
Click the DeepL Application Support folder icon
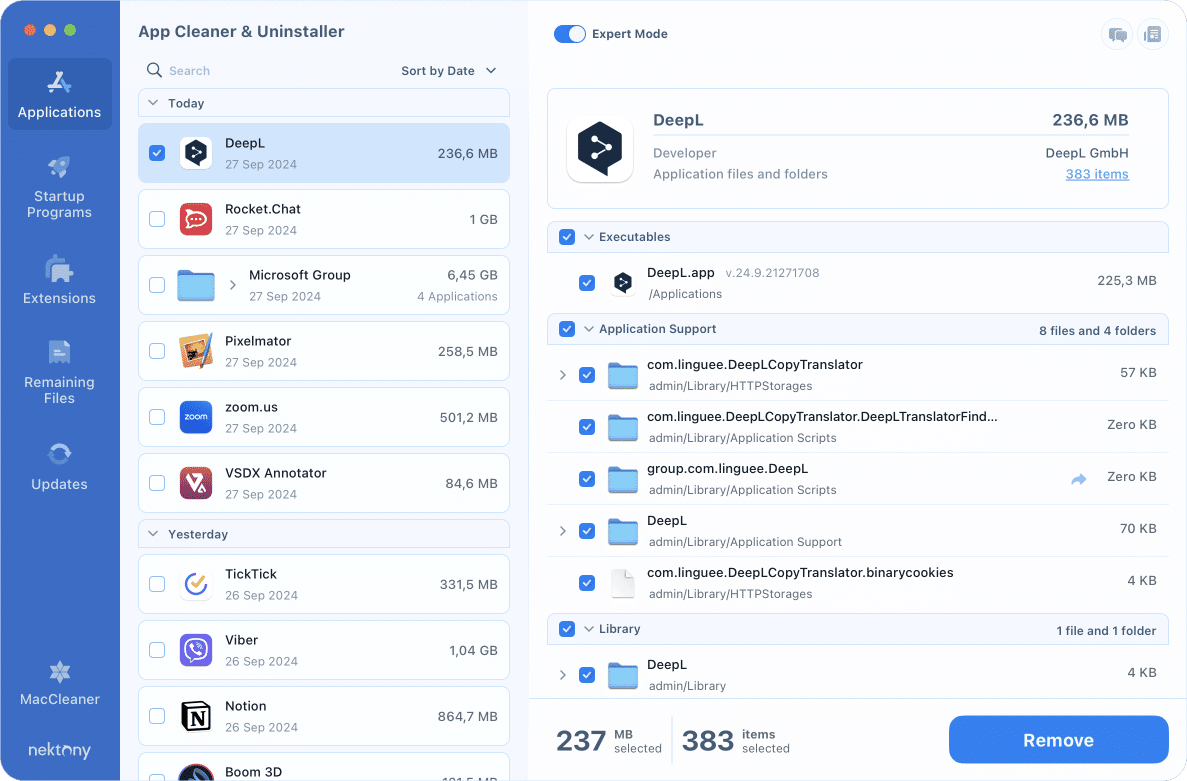tap(623, 531)
